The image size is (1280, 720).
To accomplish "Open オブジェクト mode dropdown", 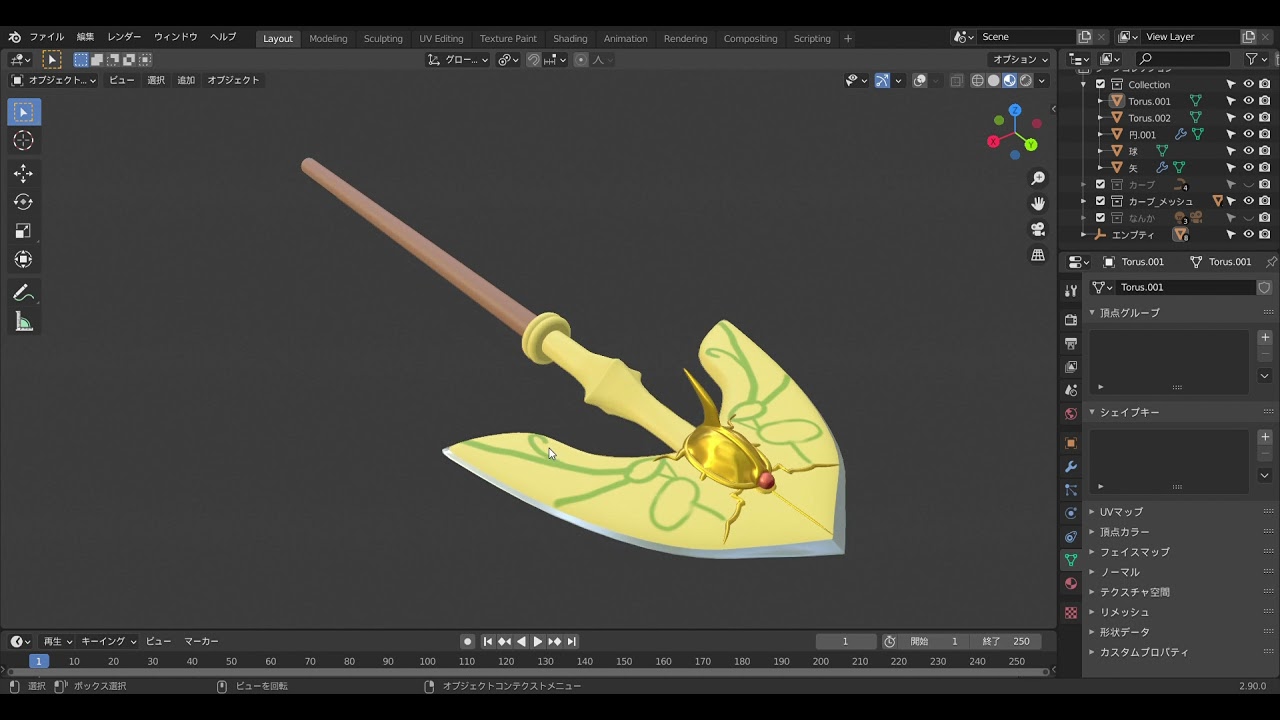I will (54, 80).
